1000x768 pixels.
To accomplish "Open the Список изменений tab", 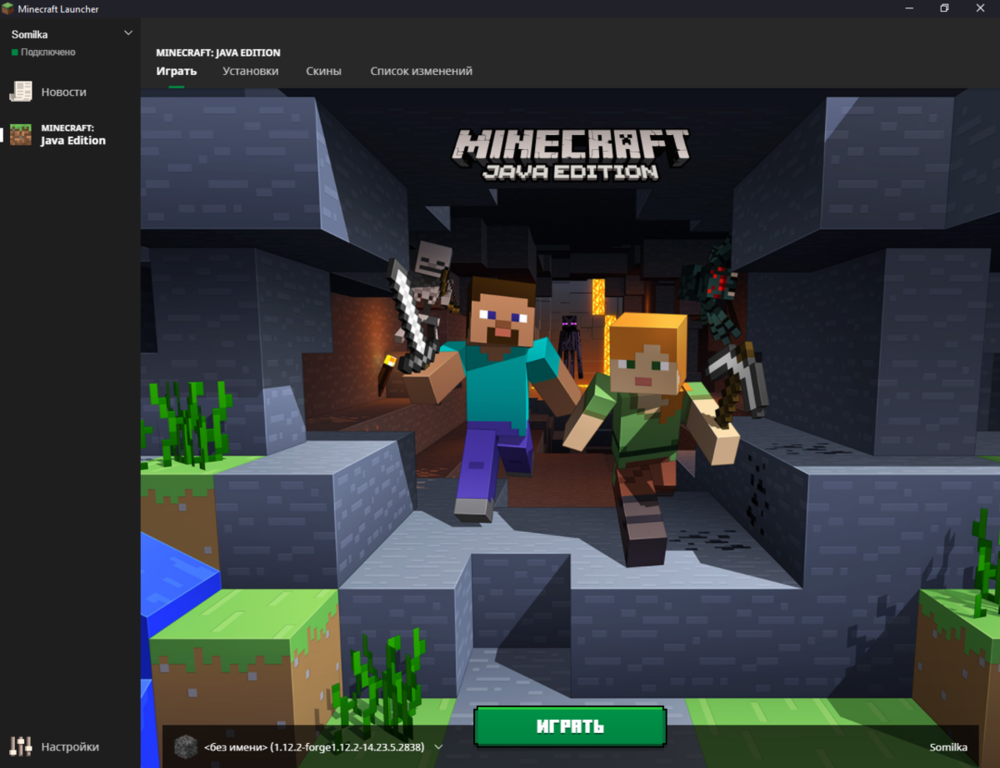I will click(421, 71).
